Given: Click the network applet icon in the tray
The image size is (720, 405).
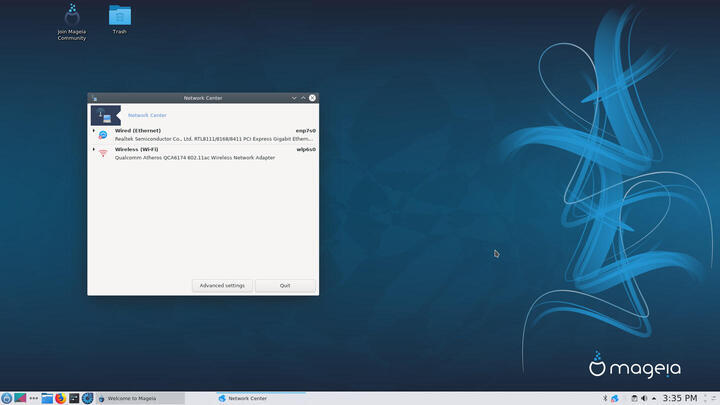Looking at the screenshot, I should [615, 398].
